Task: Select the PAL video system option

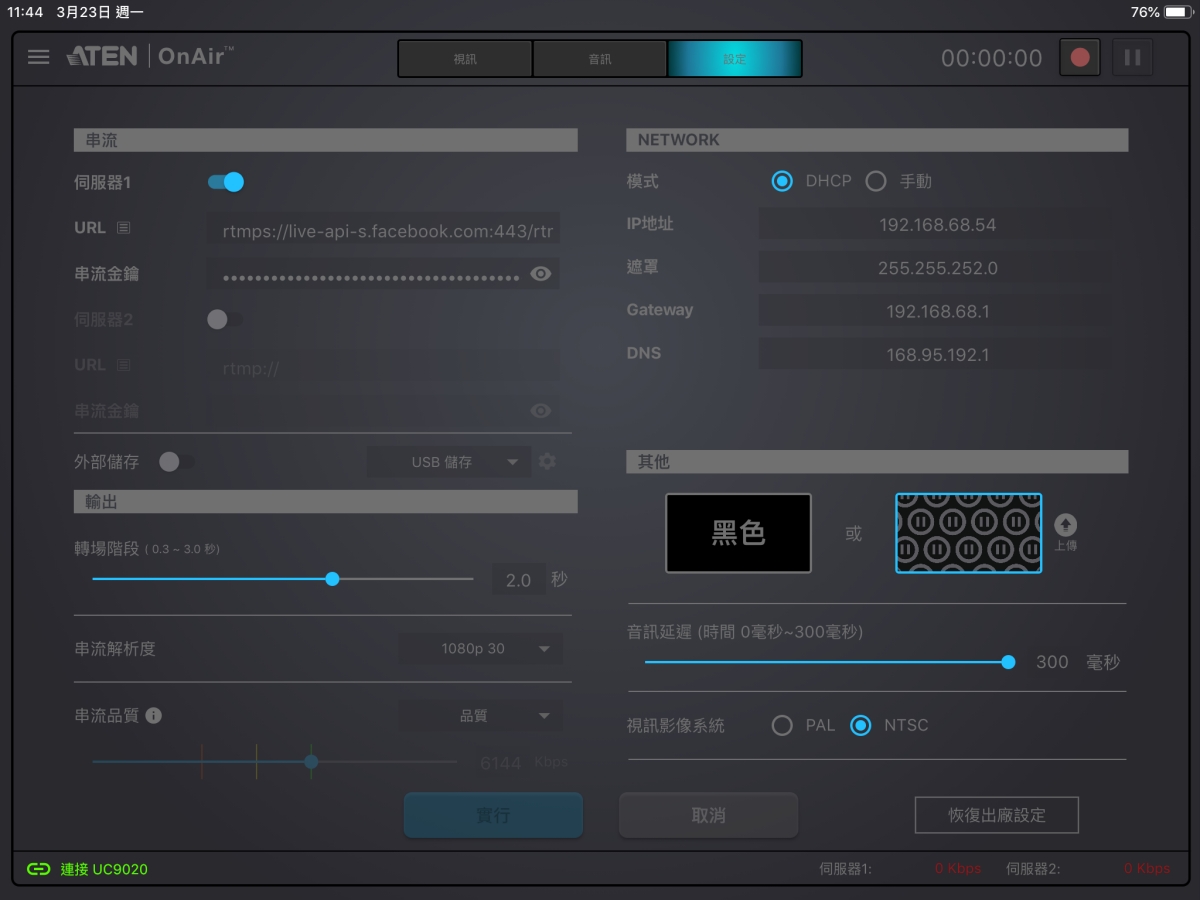Action: (782, 726)
